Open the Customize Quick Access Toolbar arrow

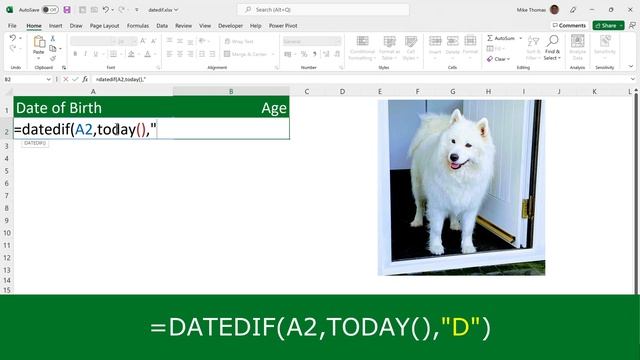[x=137, y=9]
